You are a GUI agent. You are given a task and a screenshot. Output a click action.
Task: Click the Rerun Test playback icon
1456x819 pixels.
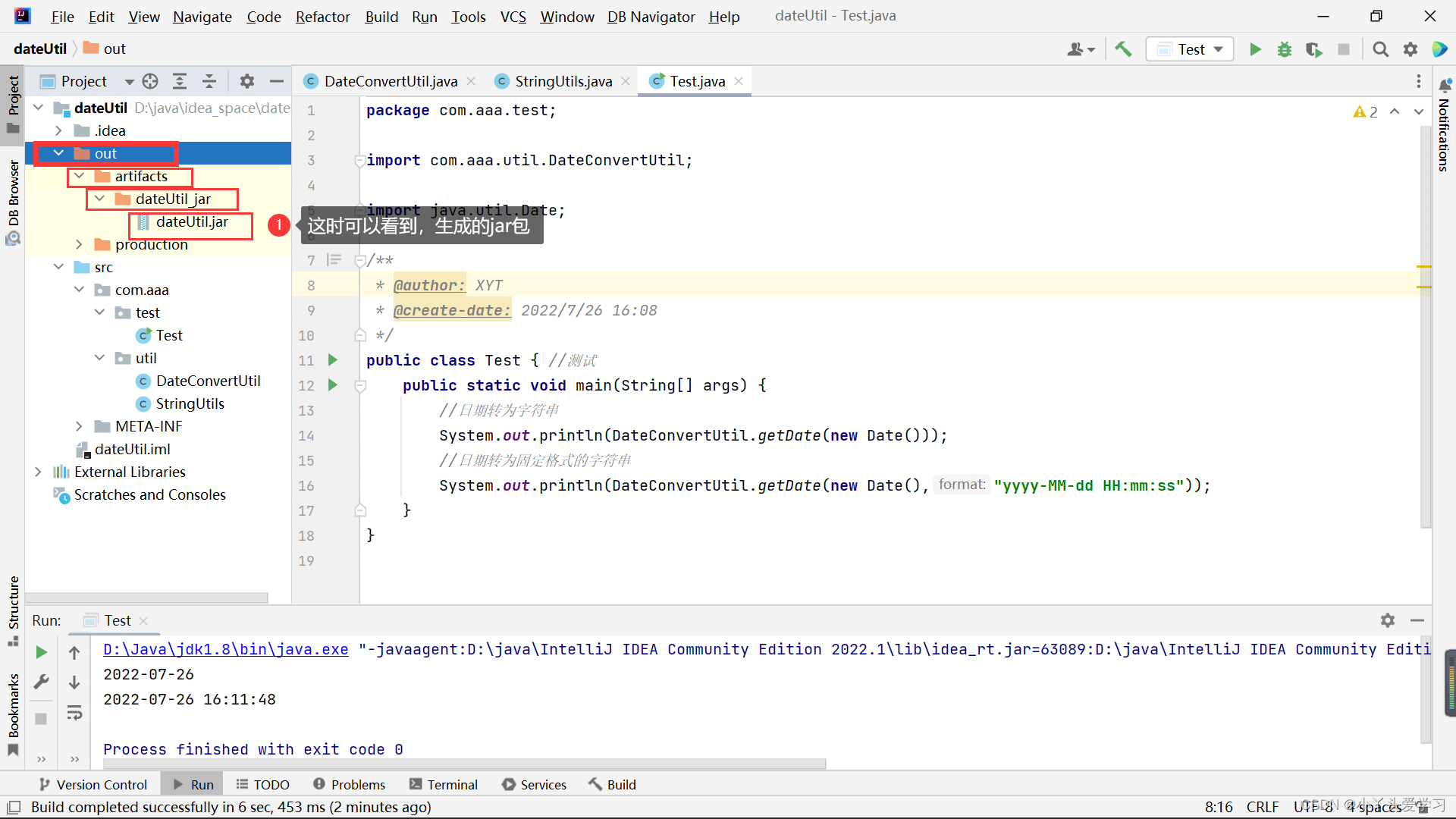[41, 651]
